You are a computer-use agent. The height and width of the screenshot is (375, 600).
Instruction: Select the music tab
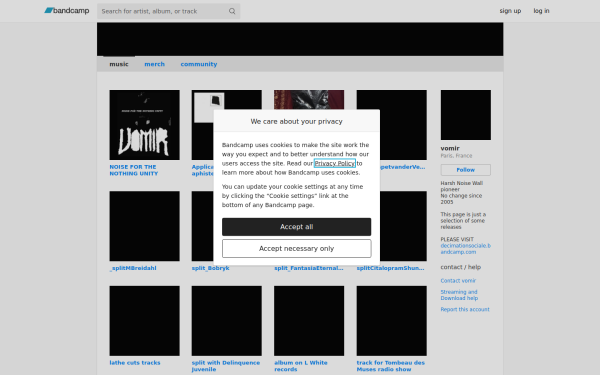click(x=119, y=64)
